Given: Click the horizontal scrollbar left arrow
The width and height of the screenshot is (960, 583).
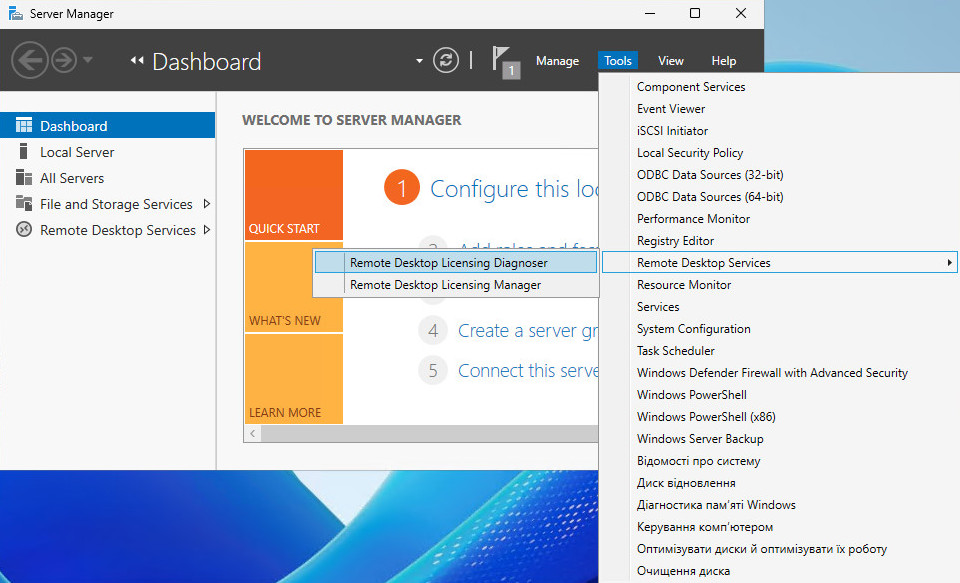Looking at the screenshot, I should tap(252, 434).
